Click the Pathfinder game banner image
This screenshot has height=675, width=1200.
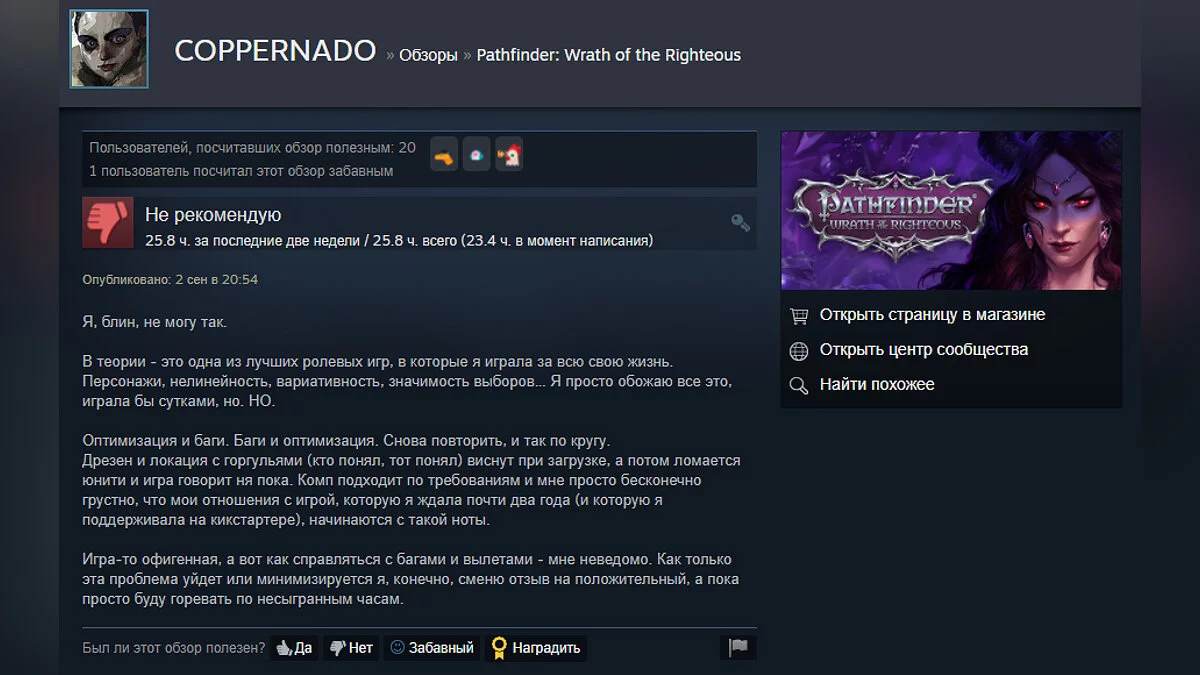coord(951,211)
